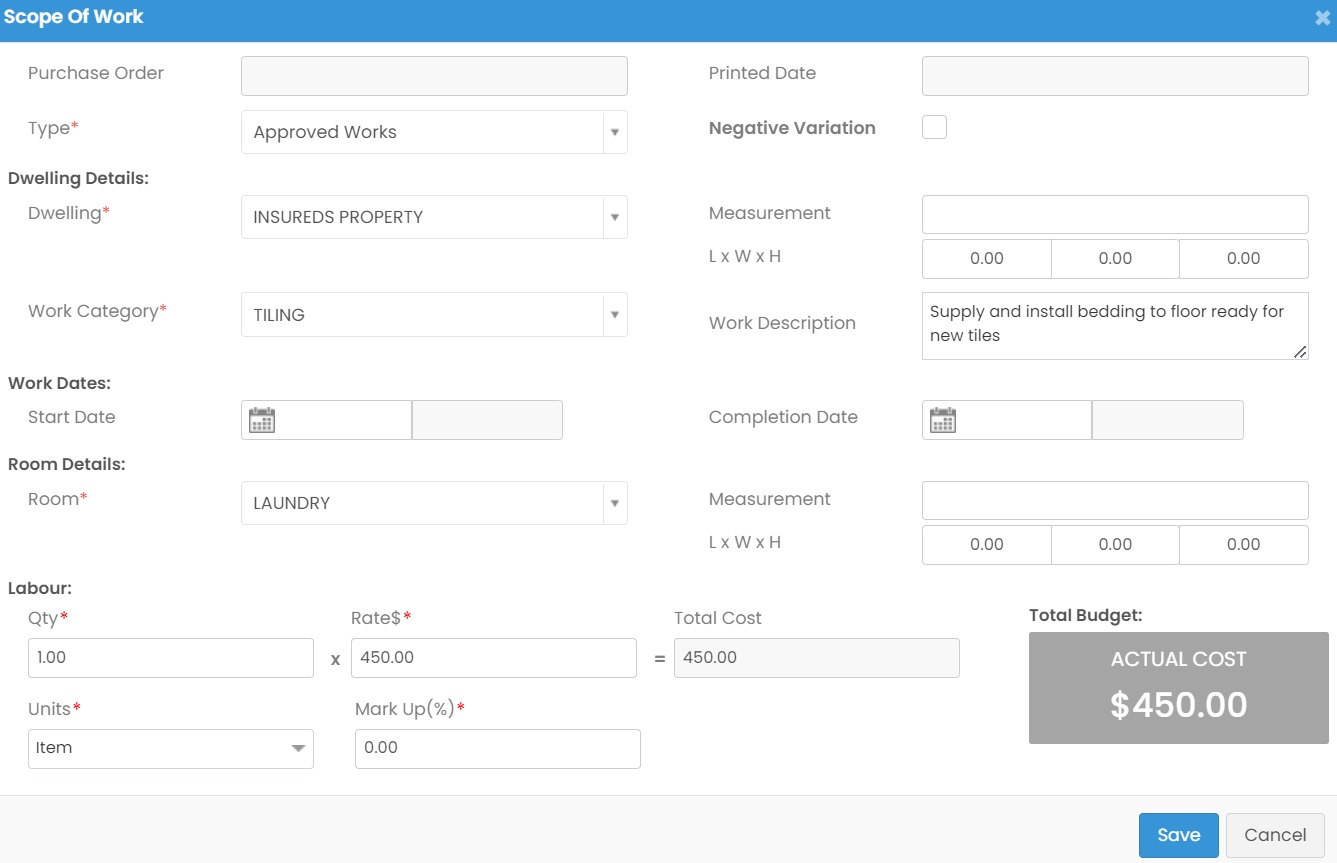Open the Units dropdown set to Item
1337x863 pixels.
coord(297,748)
